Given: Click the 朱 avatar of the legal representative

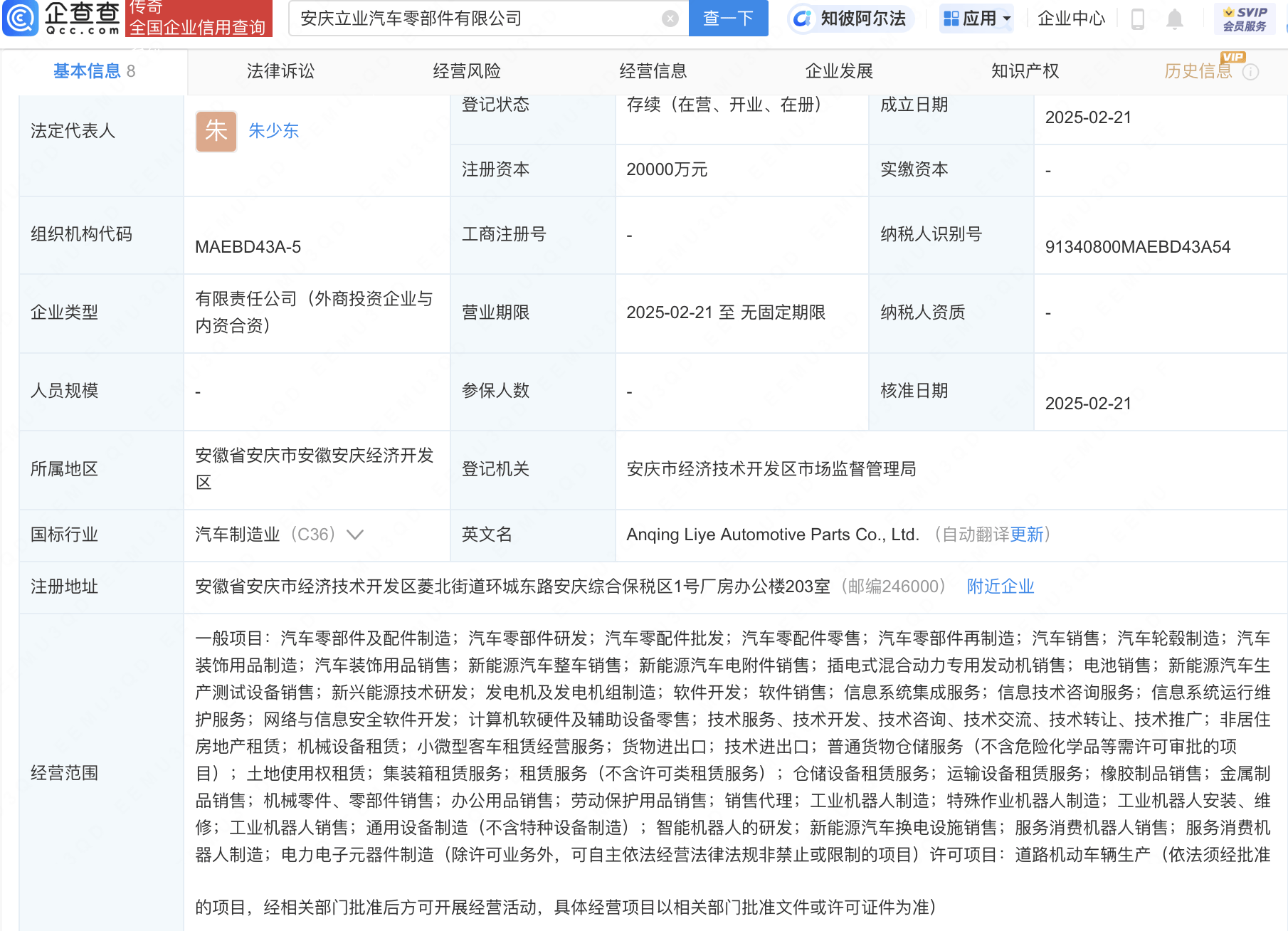Looking at the screenshot, I should [x=215, y=131].
